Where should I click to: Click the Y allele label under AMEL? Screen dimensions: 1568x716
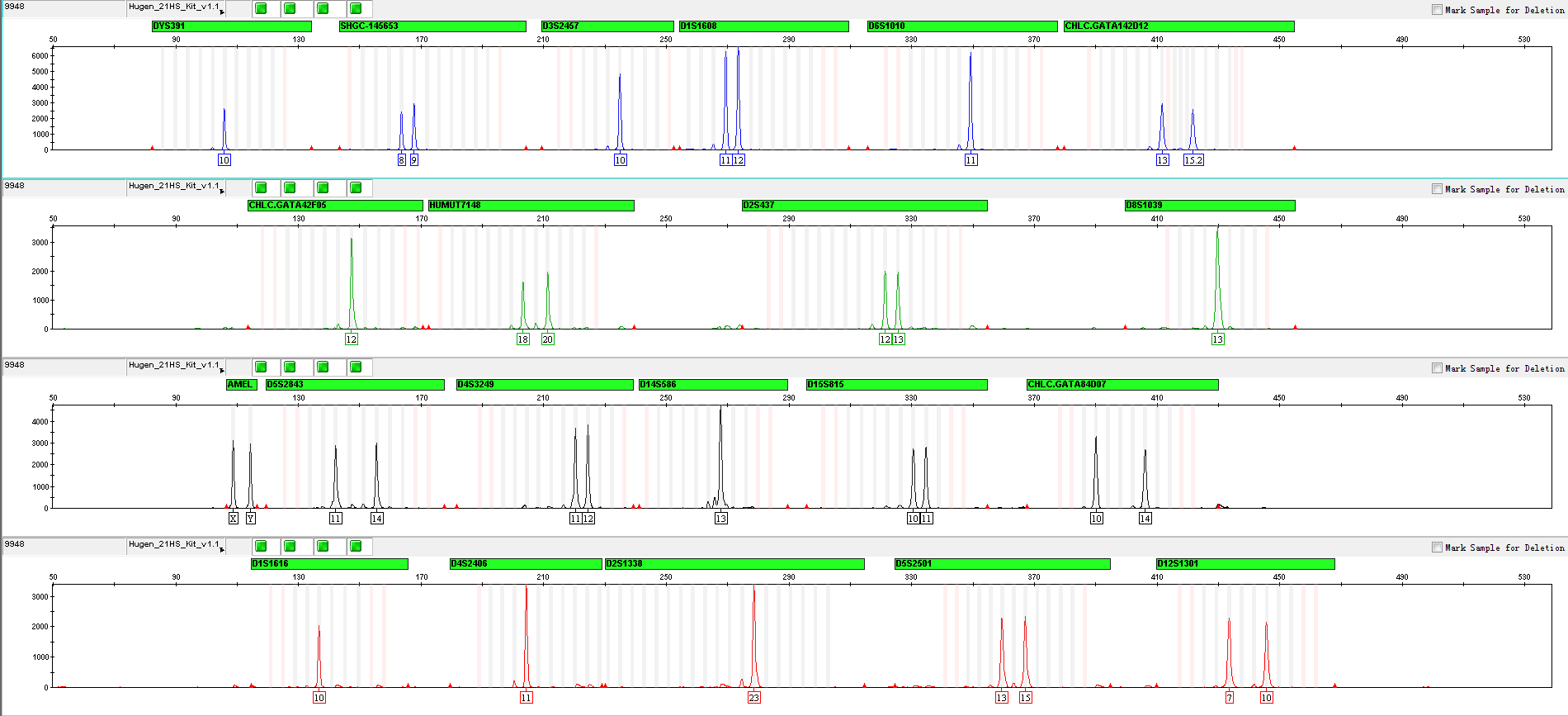coord(250,519)
